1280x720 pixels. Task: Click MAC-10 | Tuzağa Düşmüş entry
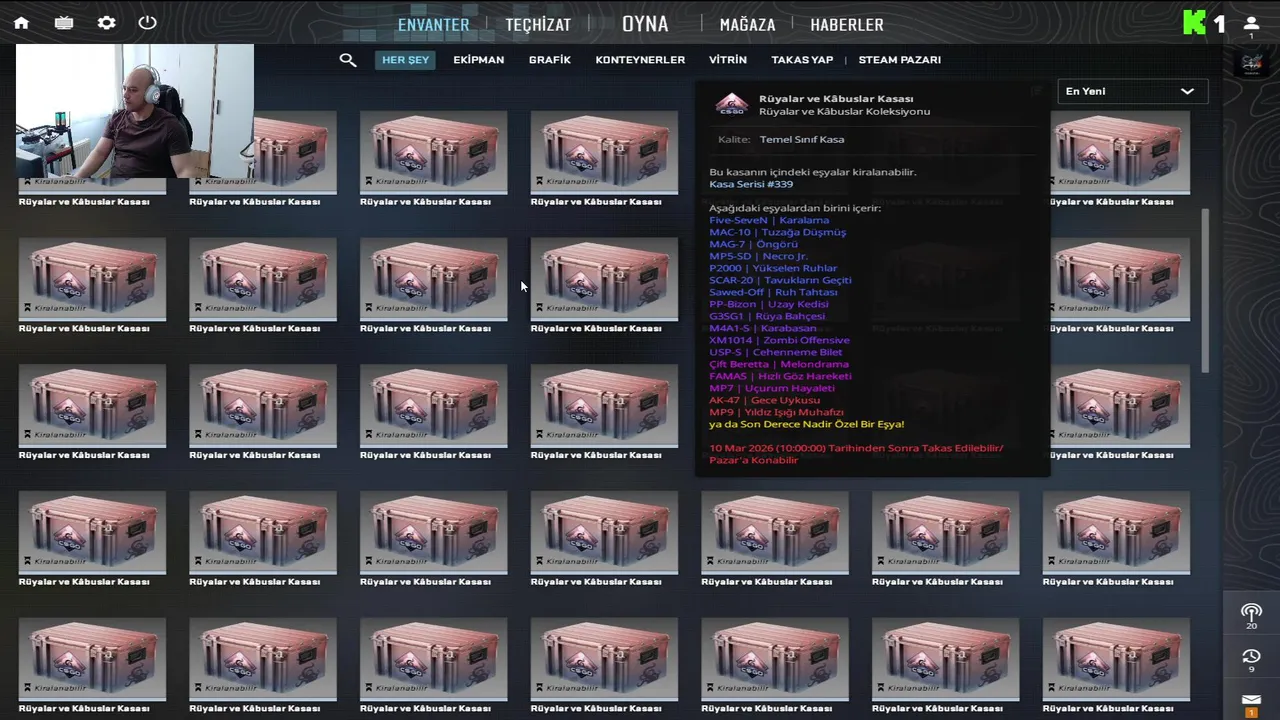coord(777,232)
